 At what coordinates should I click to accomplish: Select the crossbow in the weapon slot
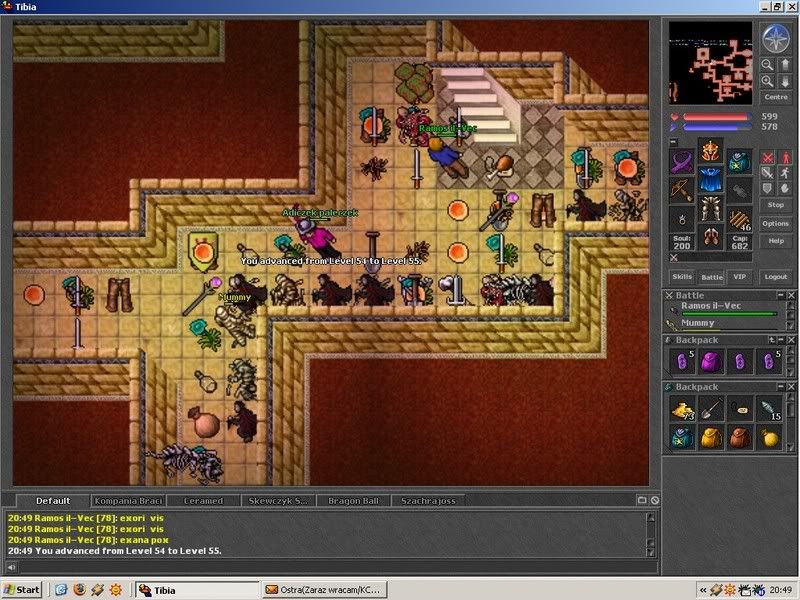(682, 190)
